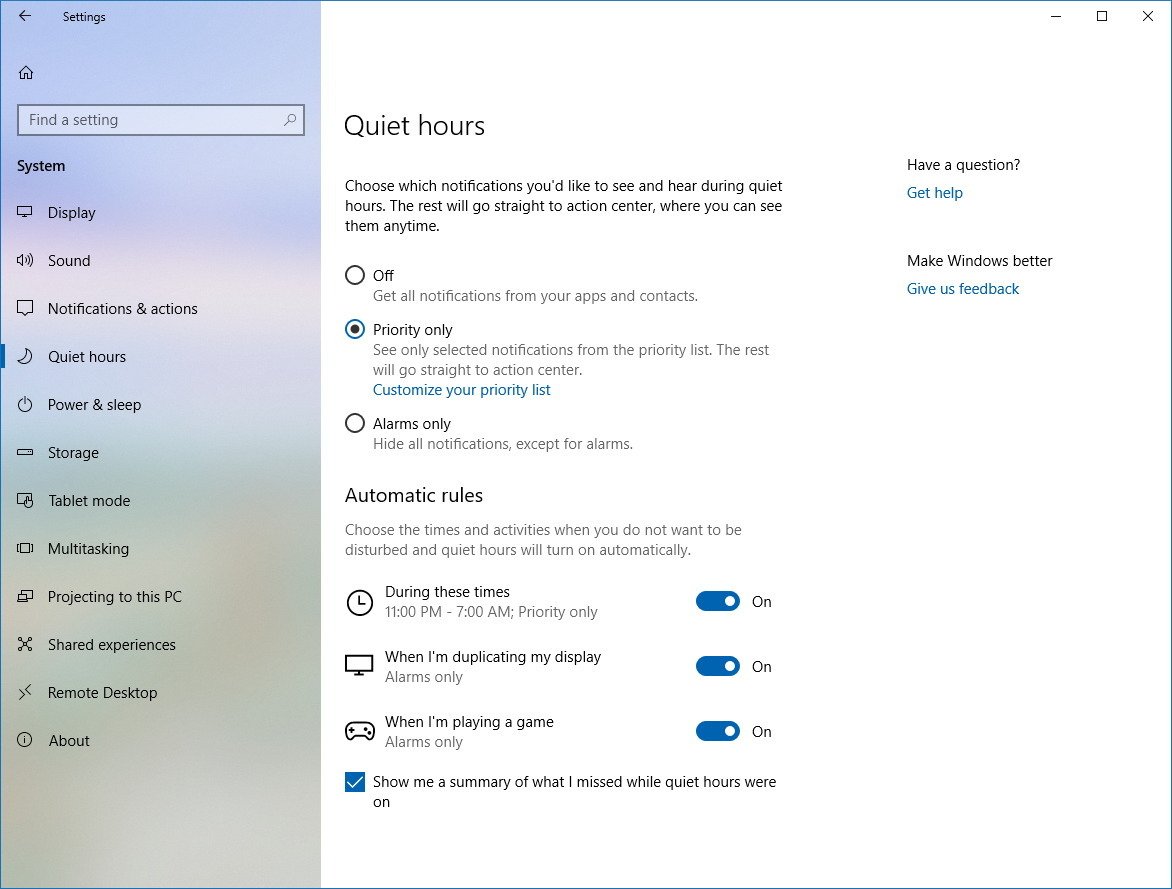Turn off duplicating my display toggle
Screen dimensions: 1172x889
click(x=717, y=666)
